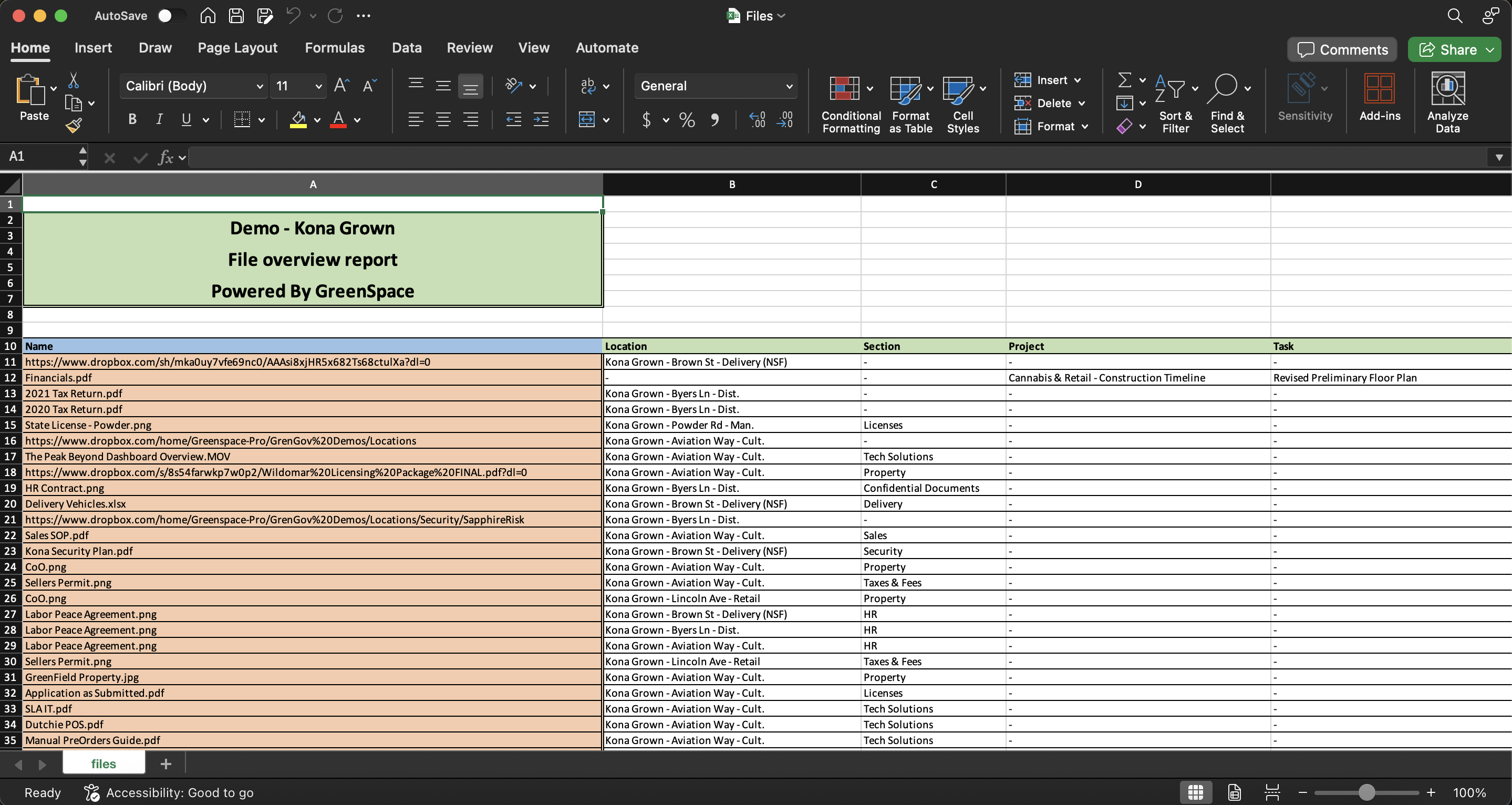Click the Select All corner triangle
Image resolution: width=1512 pixels, height=805 pixels.
(11, 185)
